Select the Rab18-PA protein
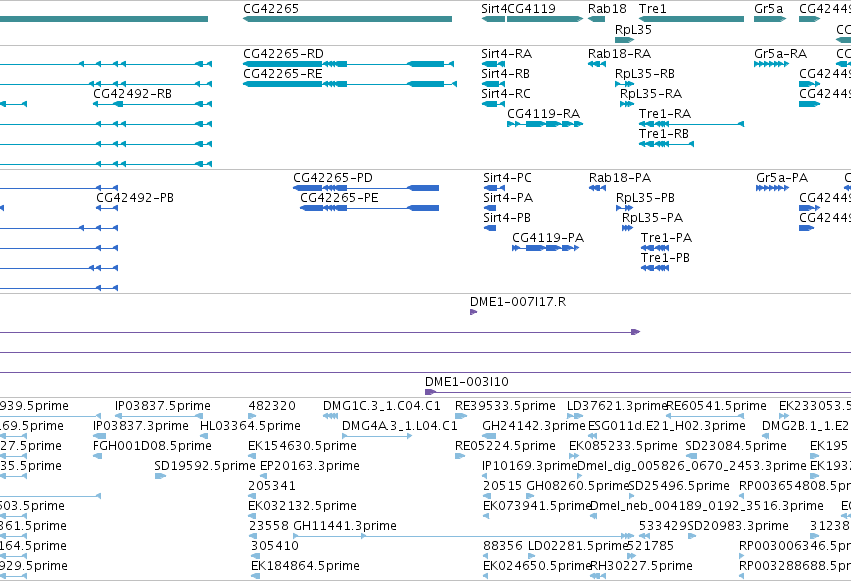 [598, 188]
